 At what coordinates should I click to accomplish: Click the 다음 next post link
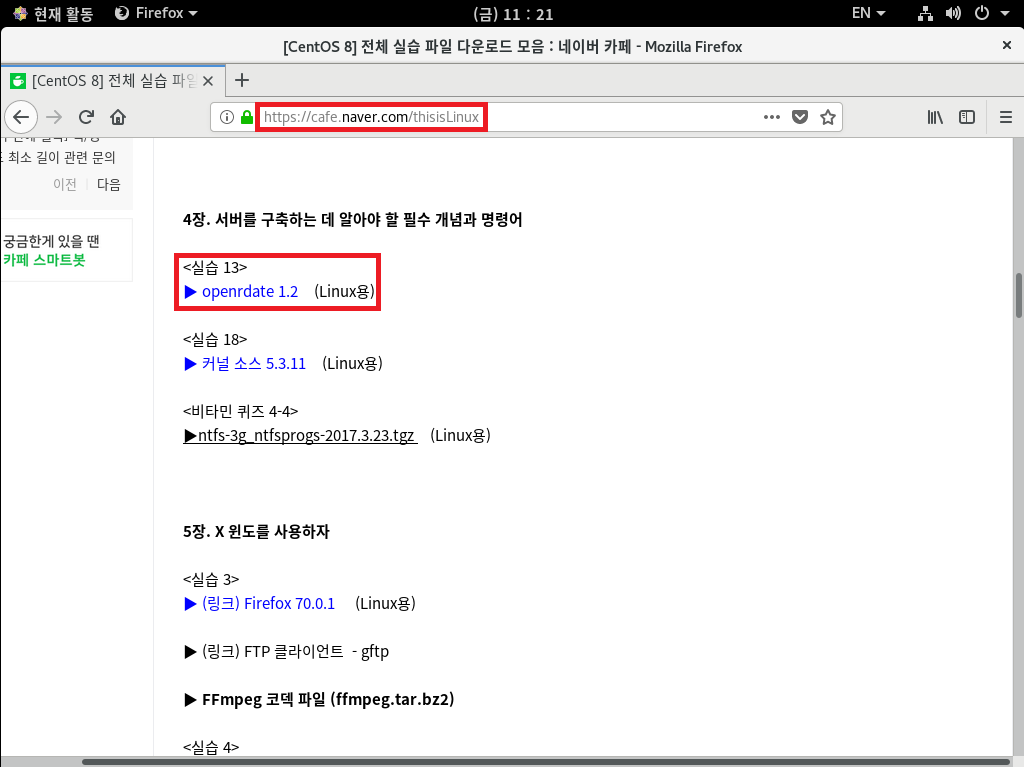tap(108, 184)
